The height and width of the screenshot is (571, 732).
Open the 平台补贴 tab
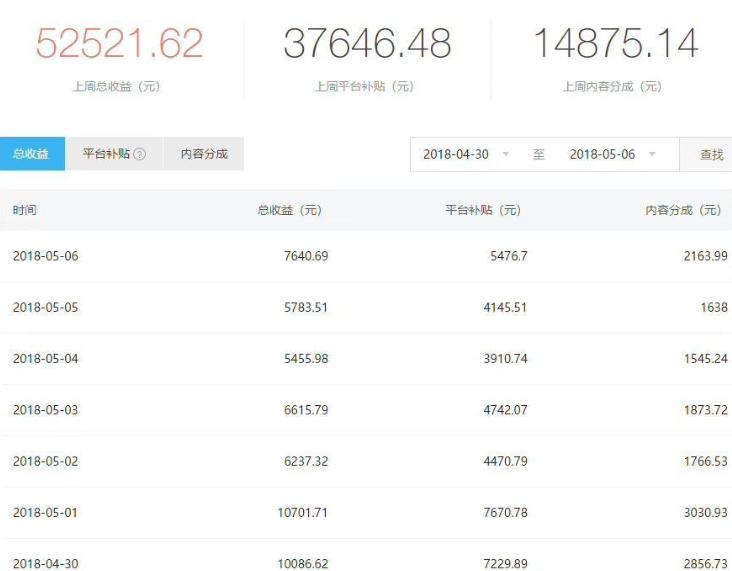pos(114,154)
